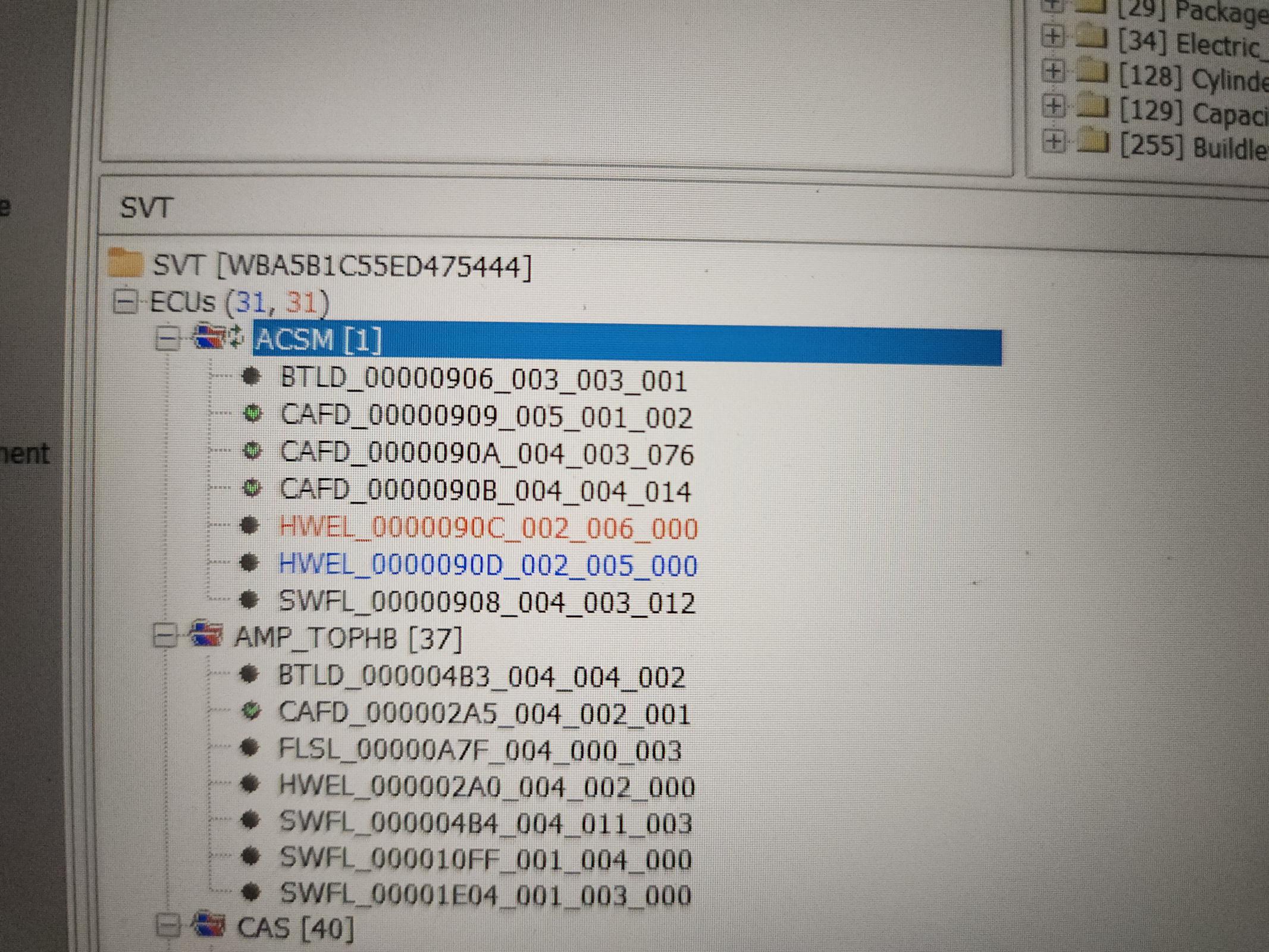The image size is (1269, 952).
Task: Click the CAS ECU icon
Action: pyautogui.click(x=209, y=926)
